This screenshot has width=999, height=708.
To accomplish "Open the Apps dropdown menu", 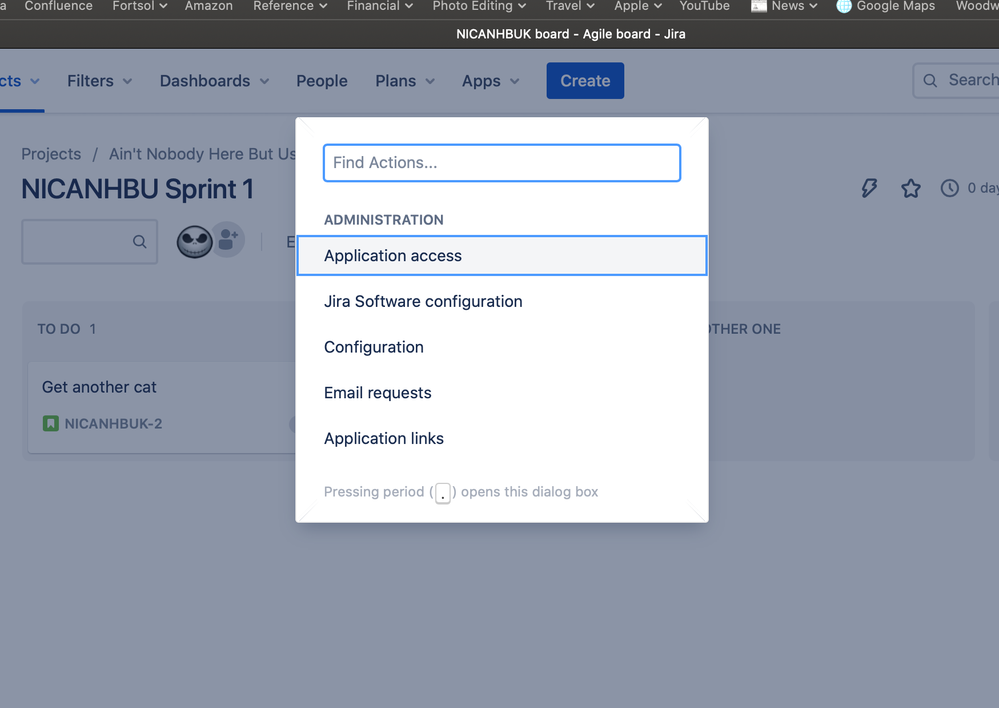I will pos(491,81).
